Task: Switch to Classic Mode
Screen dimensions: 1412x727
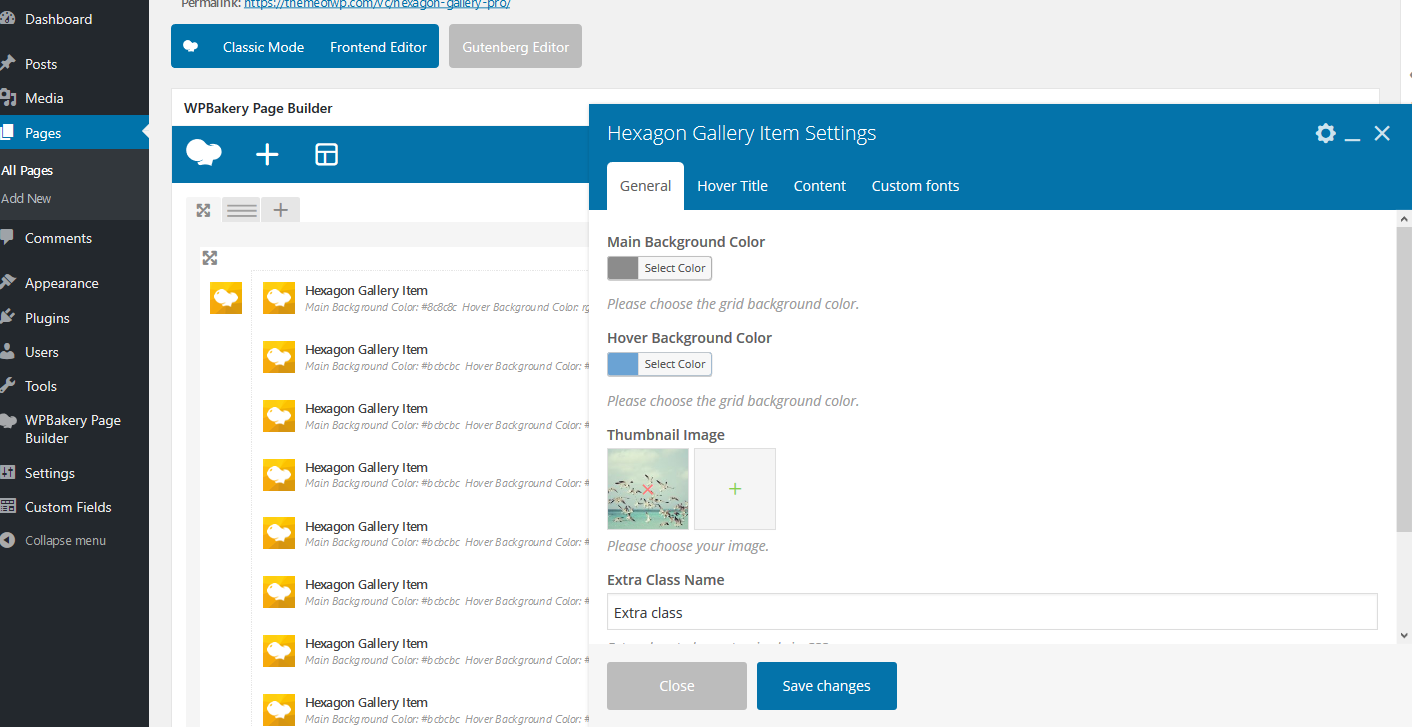Action: pyautogui.click(x=263, y=47)
